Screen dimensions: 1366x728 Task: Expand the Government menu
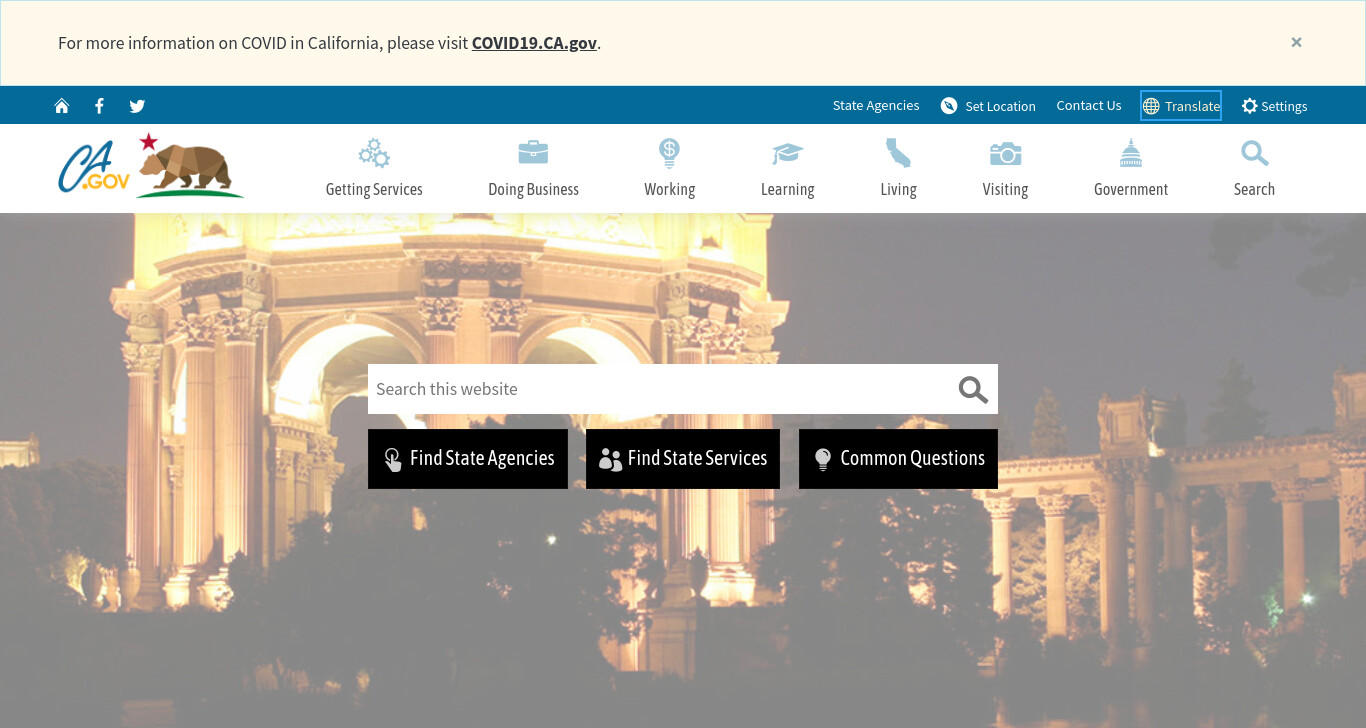coord(1131,168)
